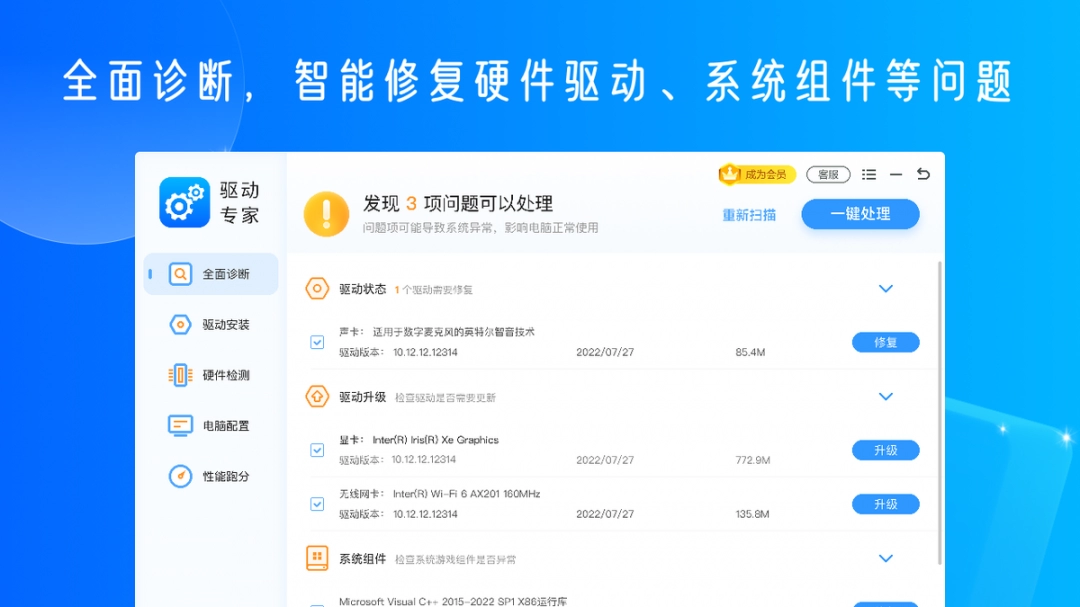This screenshot has width=1080, height=607.
Task: Toggle the 声卡 driver checkbox
Action: coord(317,342)
